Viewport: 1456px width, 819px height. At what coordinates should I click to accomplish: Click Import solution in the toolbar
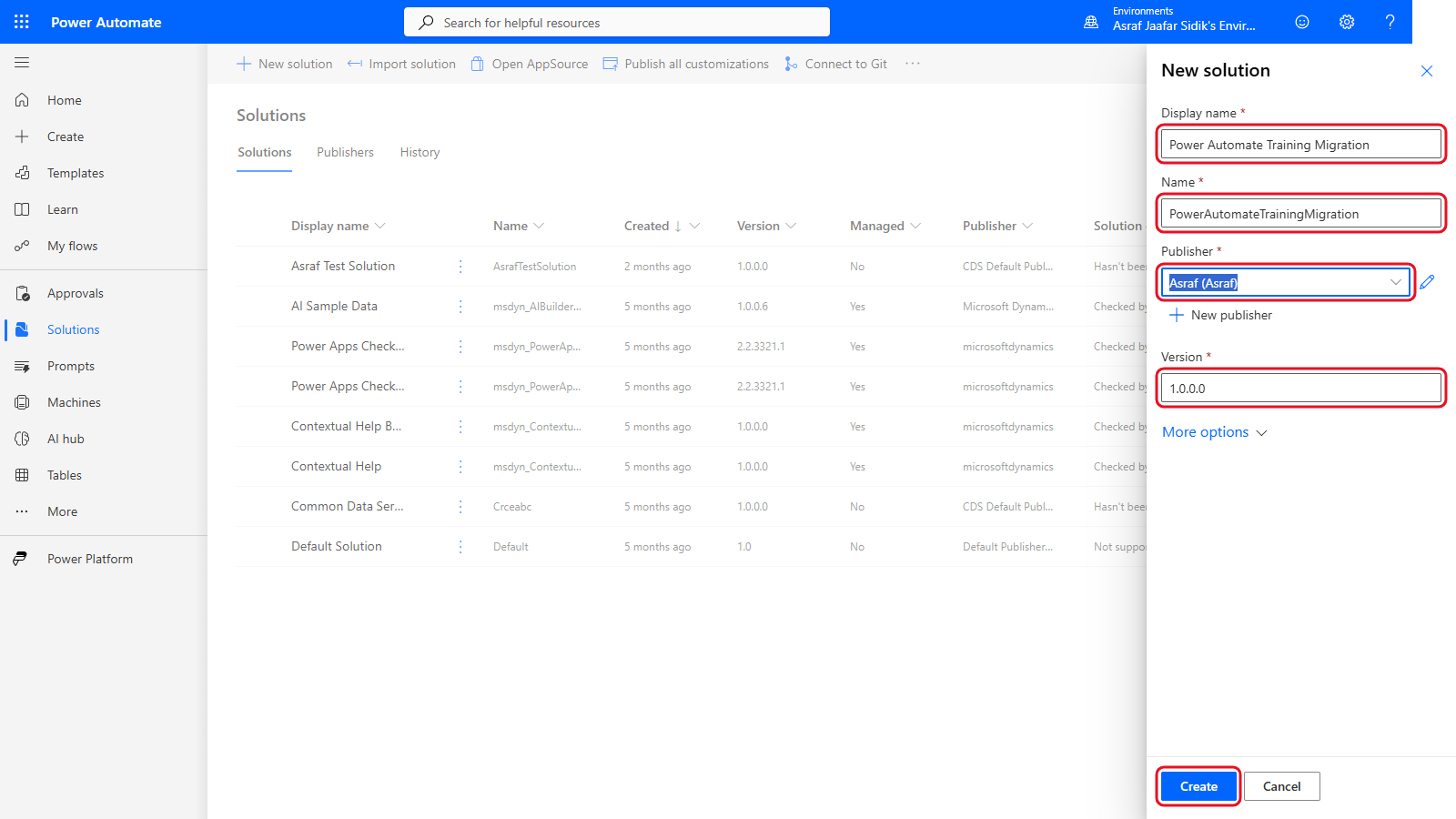pos(401,64)
